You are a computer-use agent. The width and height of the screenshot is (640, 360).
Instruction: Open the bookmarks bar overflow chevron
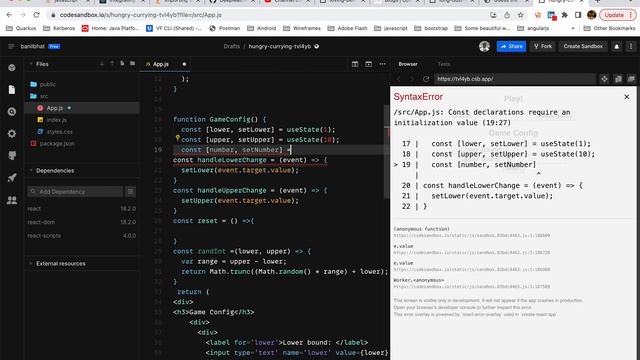tap(573, 29)
